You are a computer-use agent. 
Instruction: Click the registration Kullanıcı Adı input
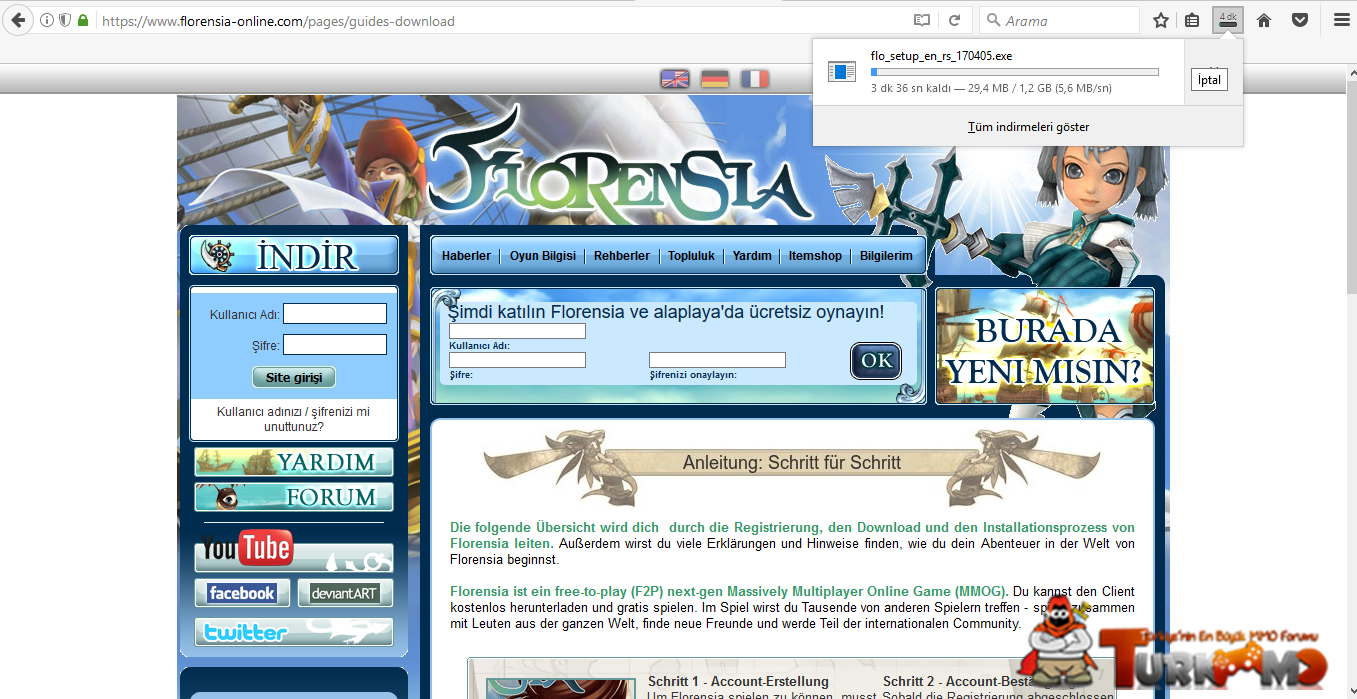point(517,331)
